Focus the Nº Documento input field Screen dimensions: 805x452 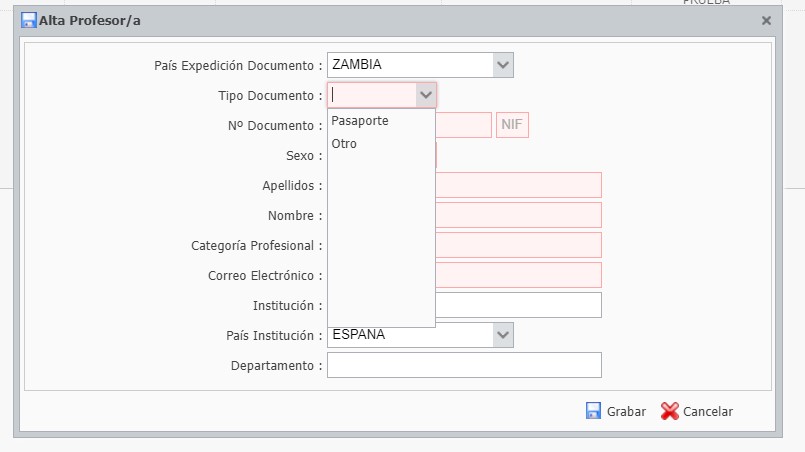tap(463, 126)
